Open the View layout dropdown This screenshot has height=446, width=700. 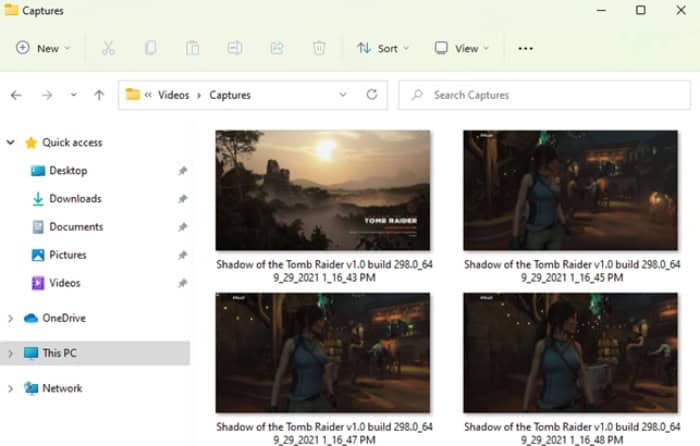[462, 48]
